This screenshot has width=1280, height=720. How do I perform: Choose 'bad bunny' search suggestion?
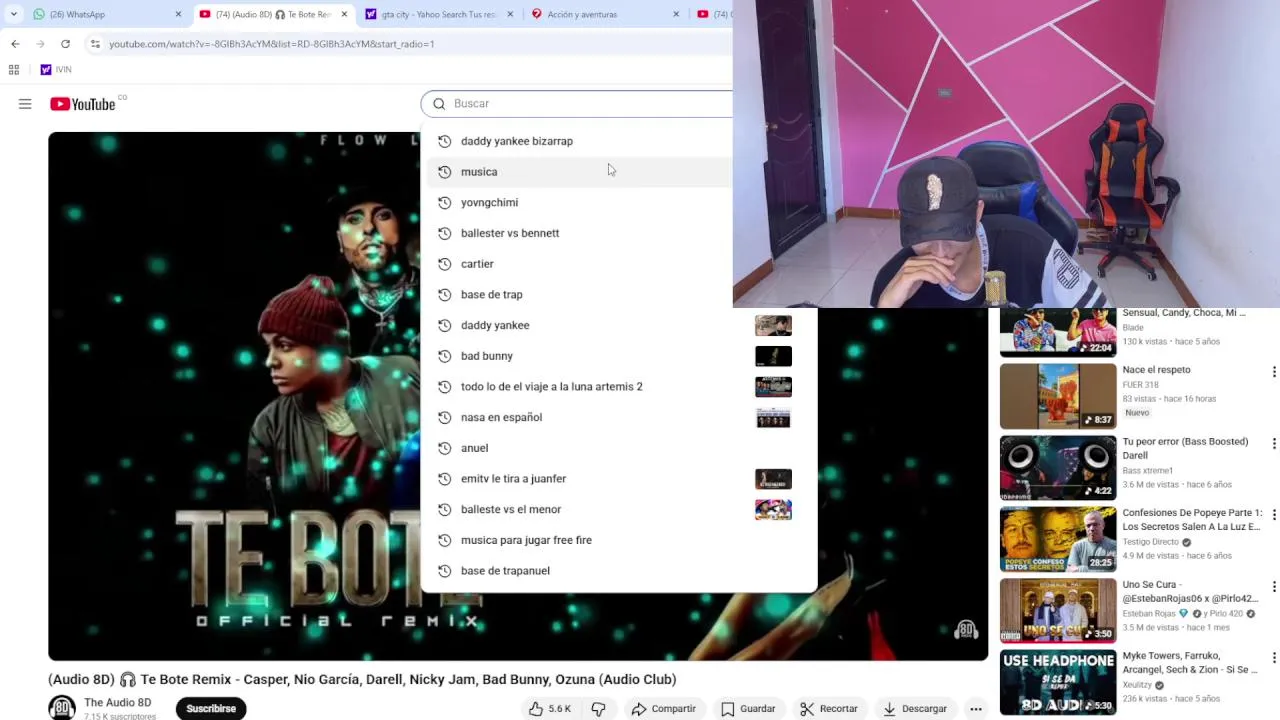pyautogui.click(x=619, y=356)
